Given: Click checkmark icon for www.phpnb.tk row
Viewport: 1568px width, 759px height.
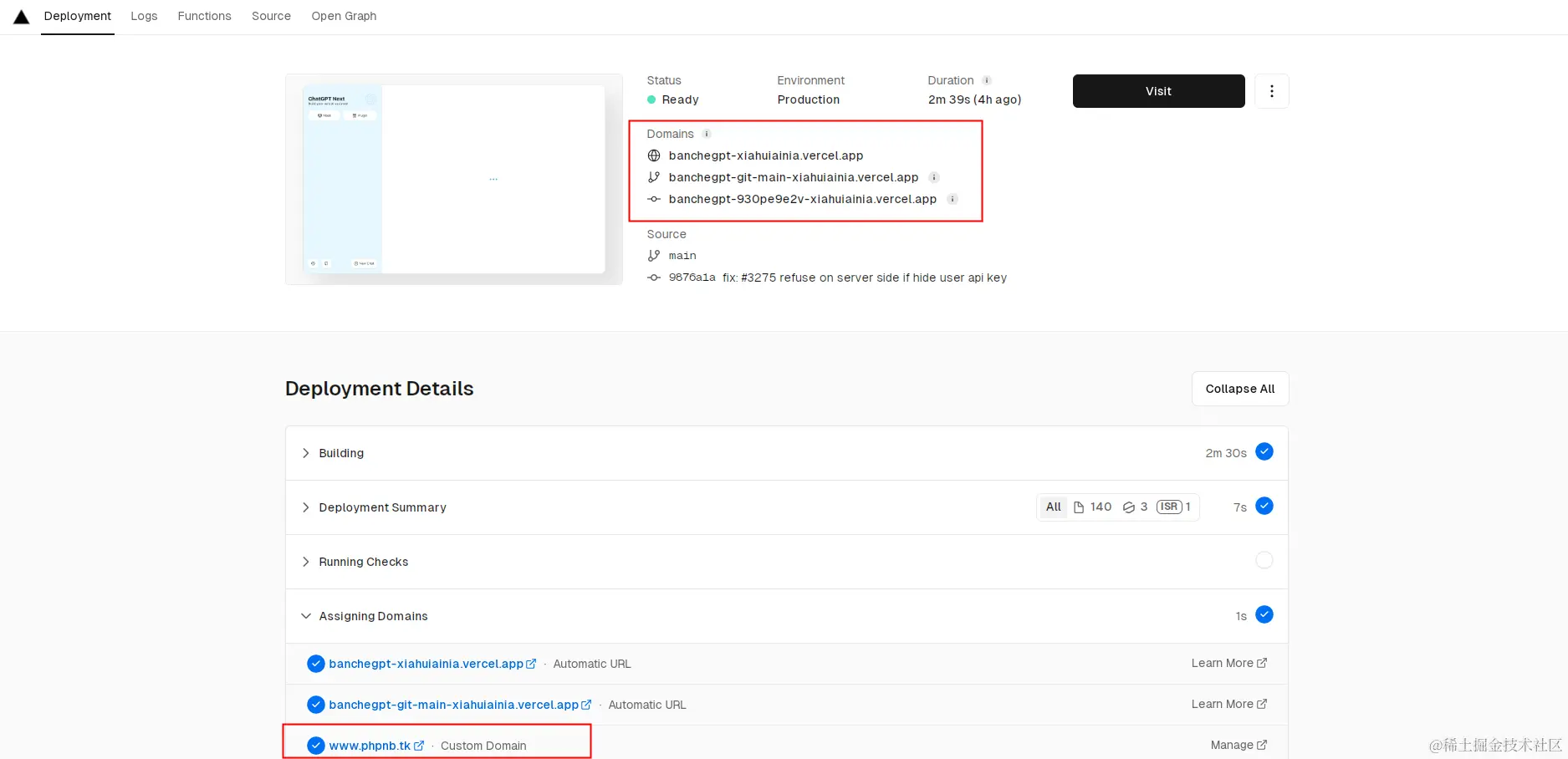Looking at the screenshot, I should [x=315, y=746].
